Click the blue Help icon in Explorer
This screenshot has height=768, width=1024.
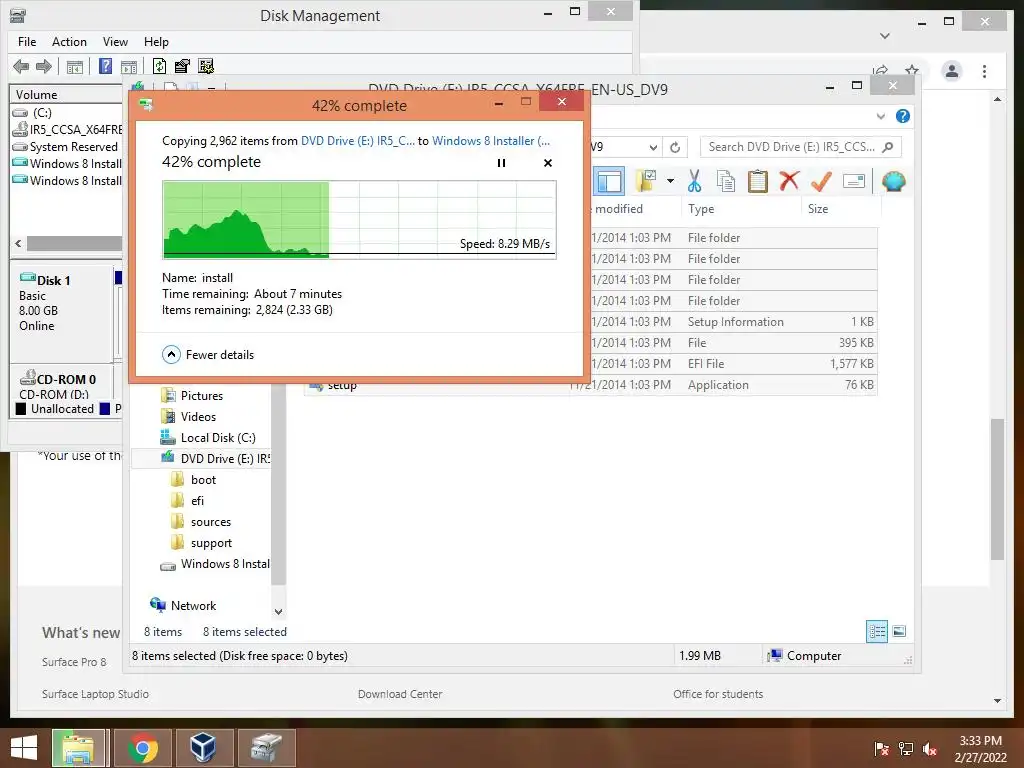[x=903, y=116]
